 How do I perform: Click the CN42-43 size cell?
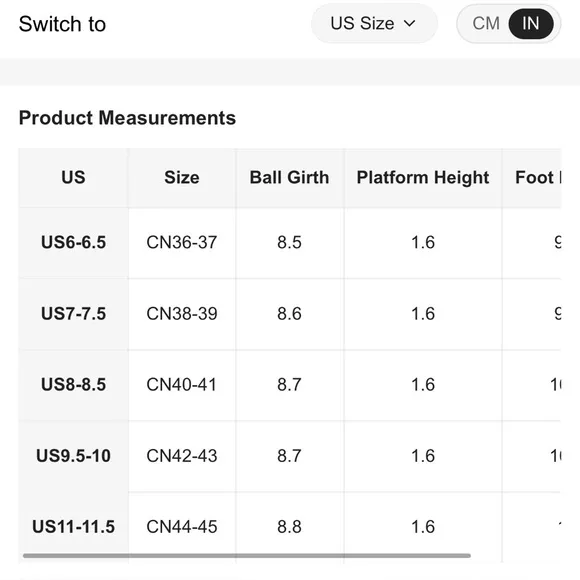point(182,456)
